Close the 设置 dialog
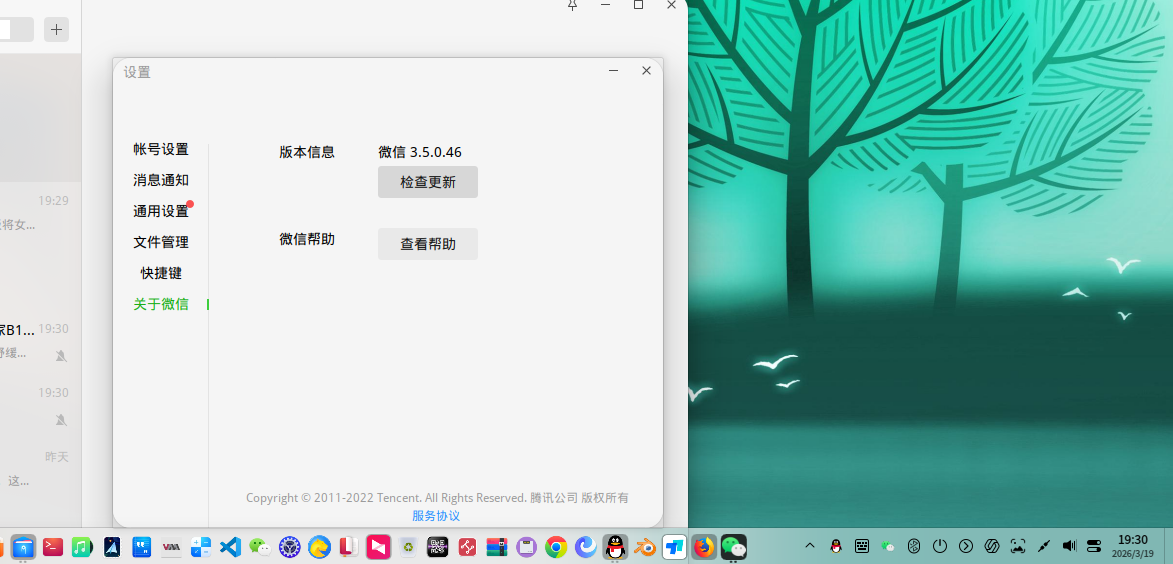 click(x=646, y=70)
